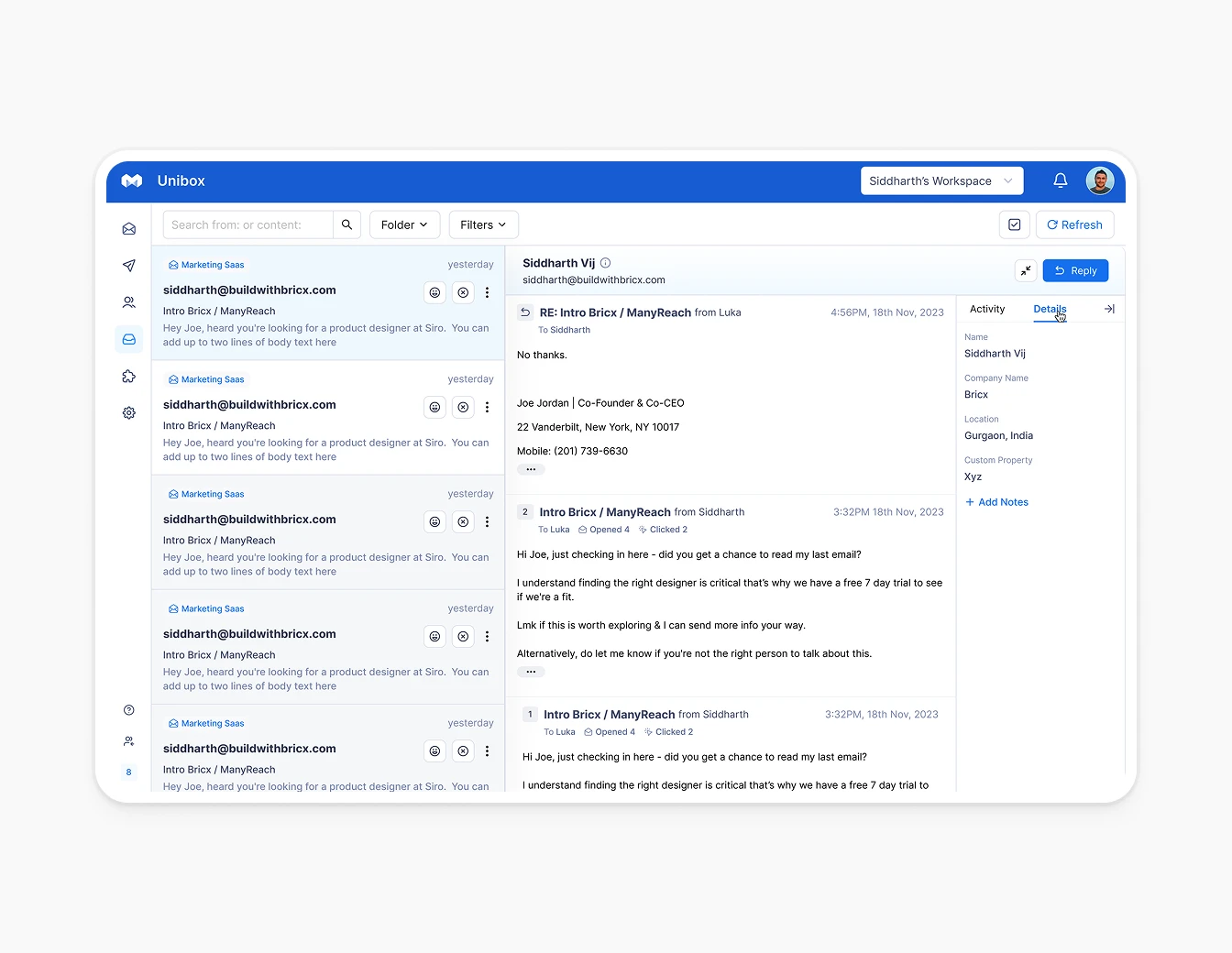Click the Reply button
The width and height of the screenshot is (1232, 953).
[x=1075, y=270]
